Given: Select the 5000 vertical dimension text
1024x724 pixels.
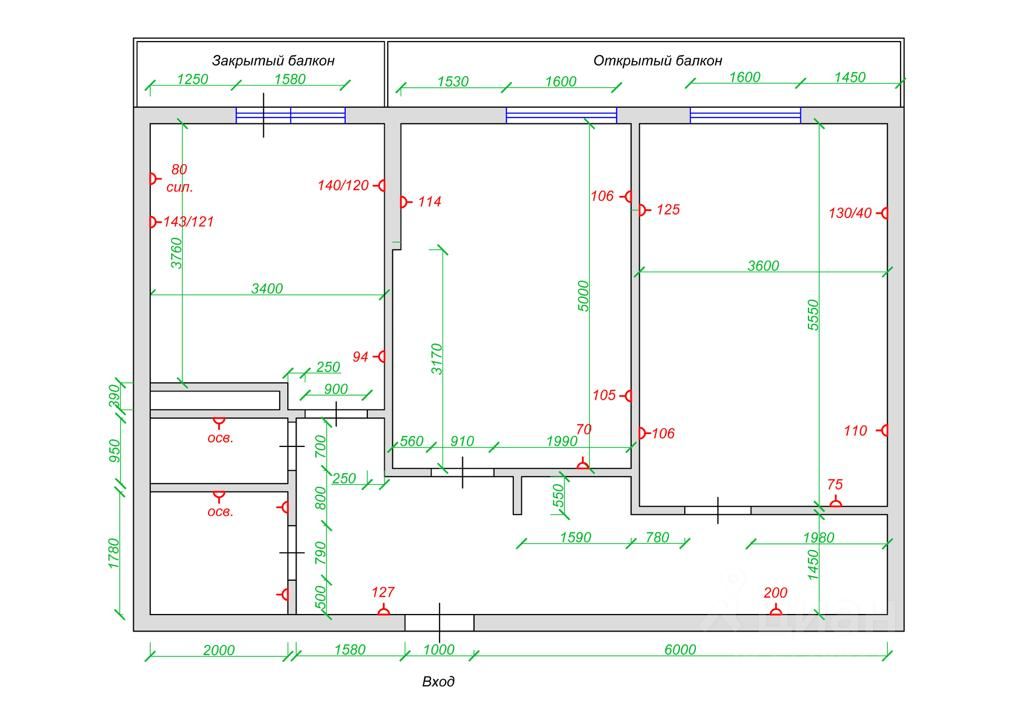Looking at the screenshot, I should (x=583, y=296).
